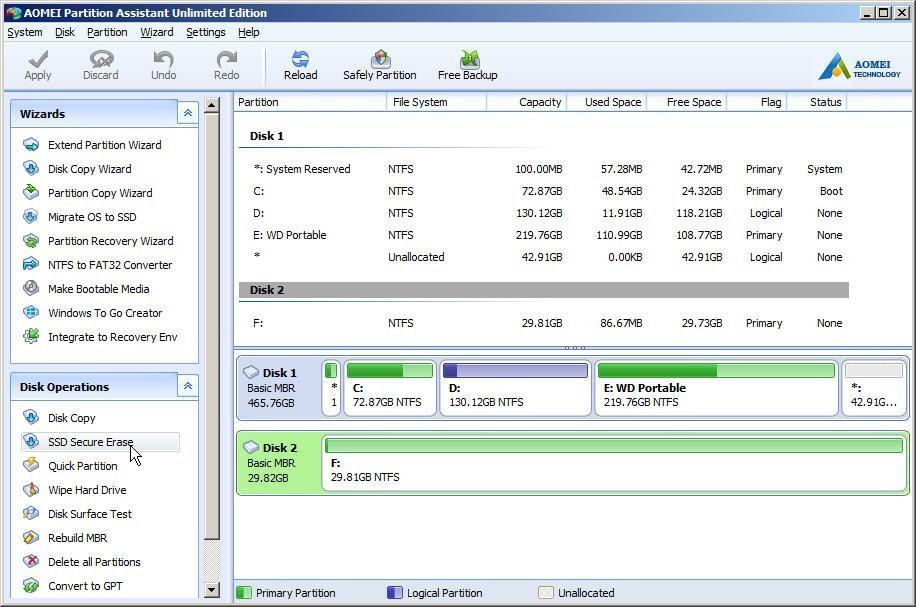Click sidebar scrollbar up arrow
The height and width of the screenshot is (607, 916).
(212, 105)
